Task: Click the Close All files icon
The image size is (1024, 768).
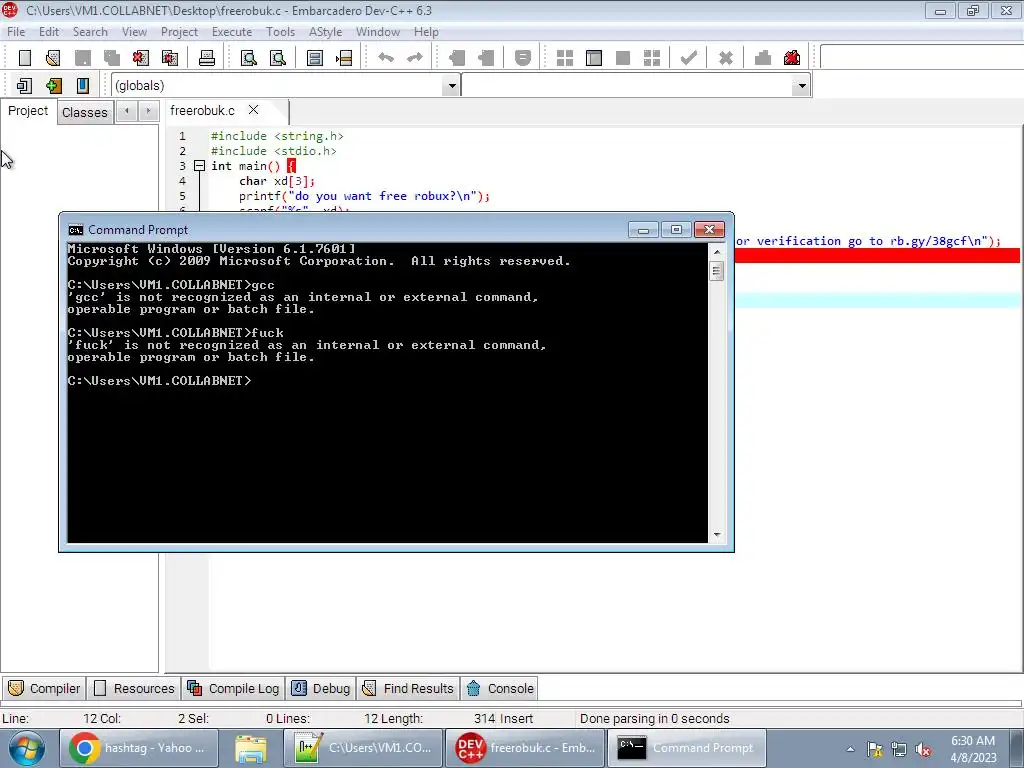Action: coord(170,58)
